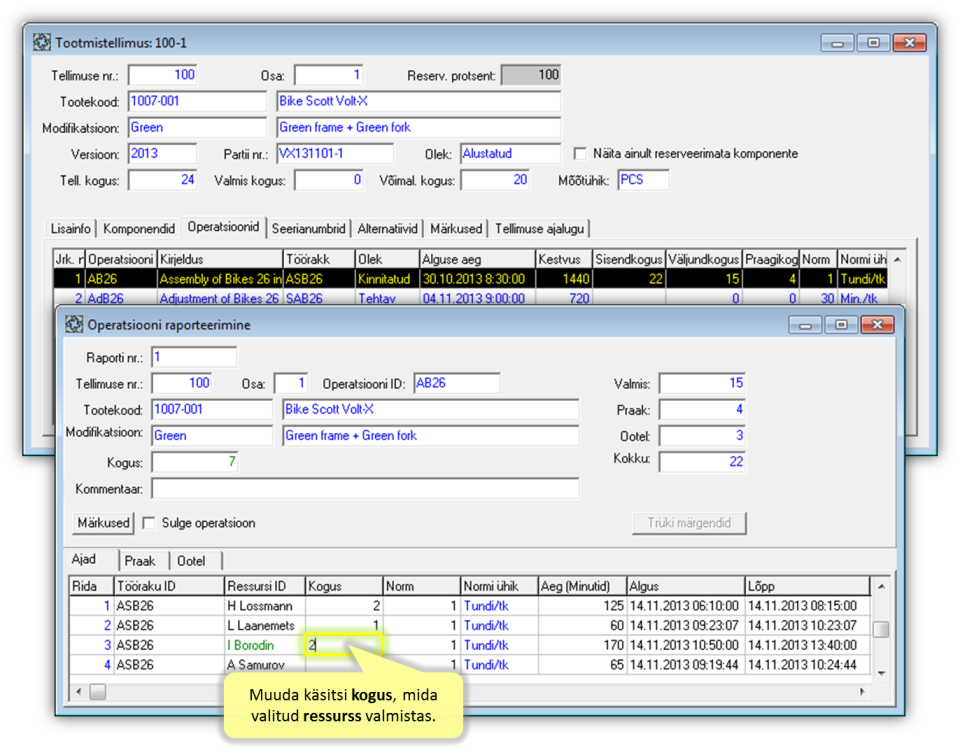Minimize the Operatsiooni raporteerimine dialog
960x750 pixels.
pos(805,324)
